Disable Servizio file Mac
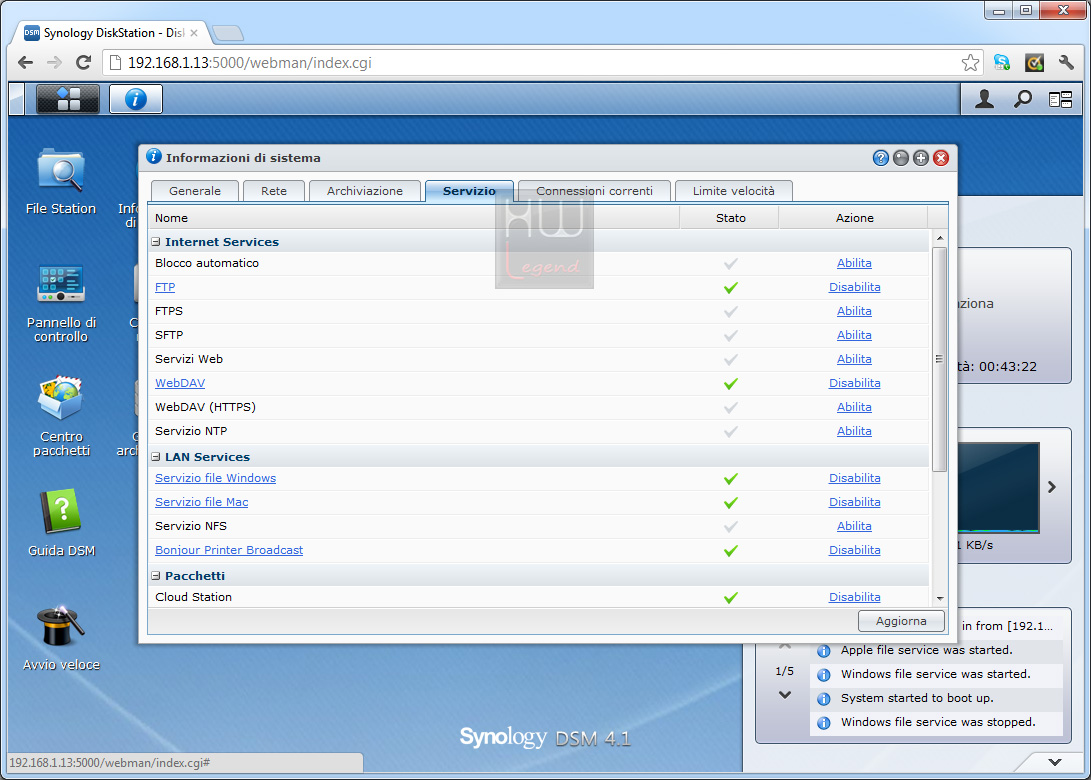Image resolution: width=1091 pixels, height=780 pixels. [854, 502]
